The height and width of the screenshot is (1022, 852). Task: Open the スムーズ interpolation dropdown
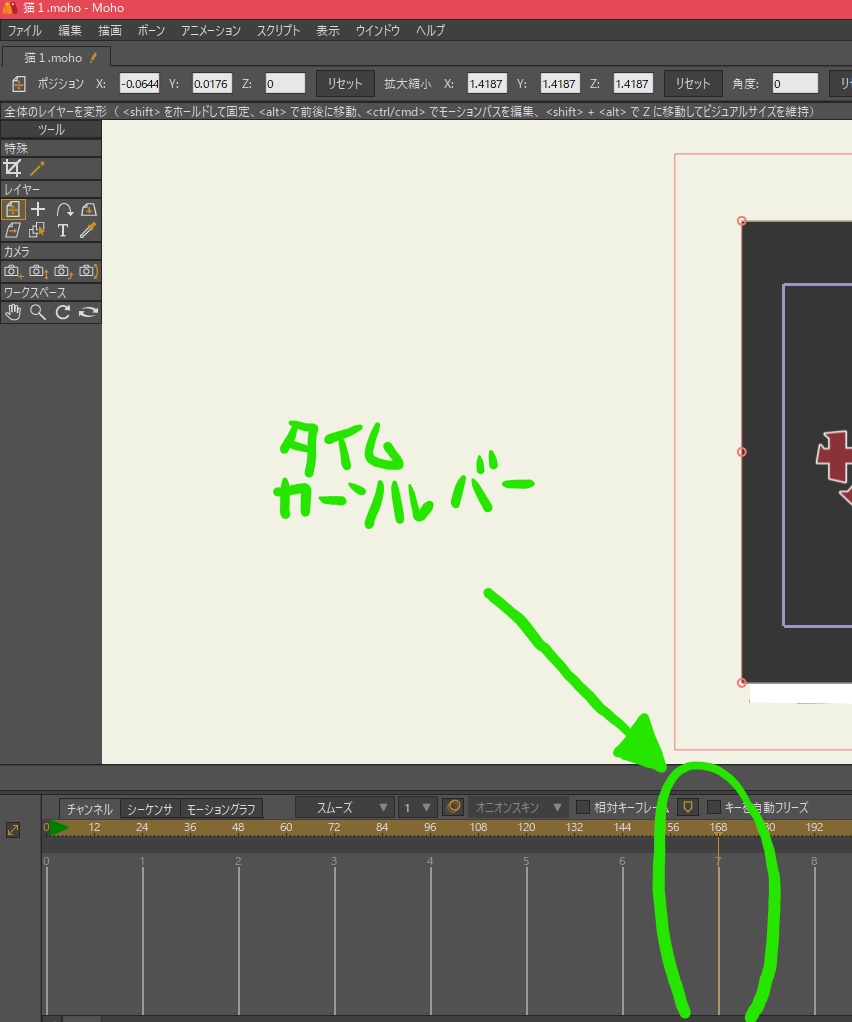click(x=344, y=807)
